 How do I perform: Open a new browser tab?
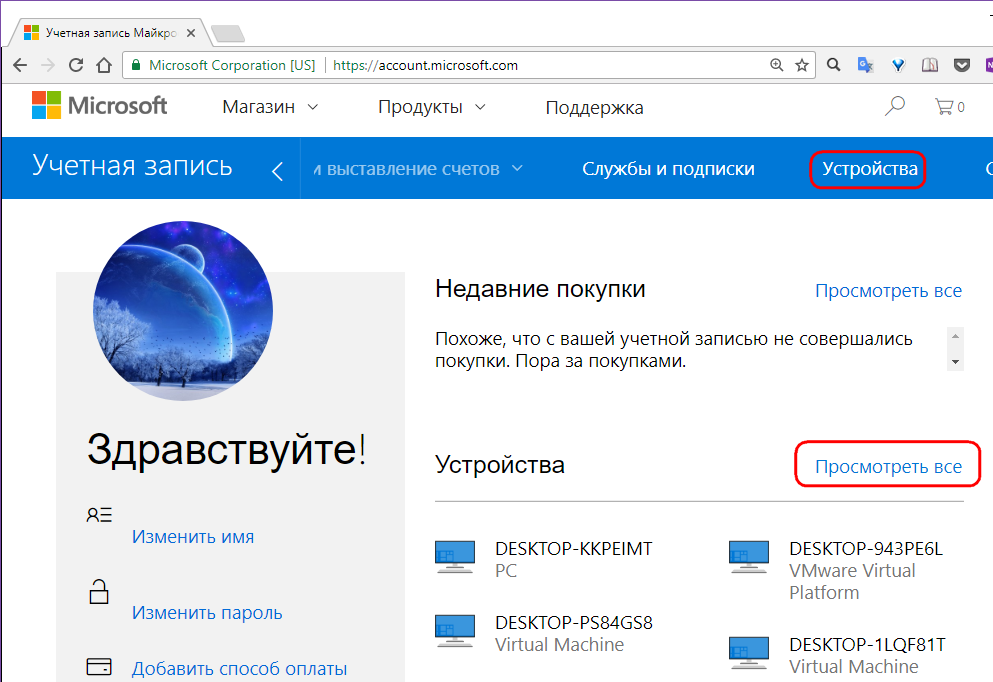point(227,34)
